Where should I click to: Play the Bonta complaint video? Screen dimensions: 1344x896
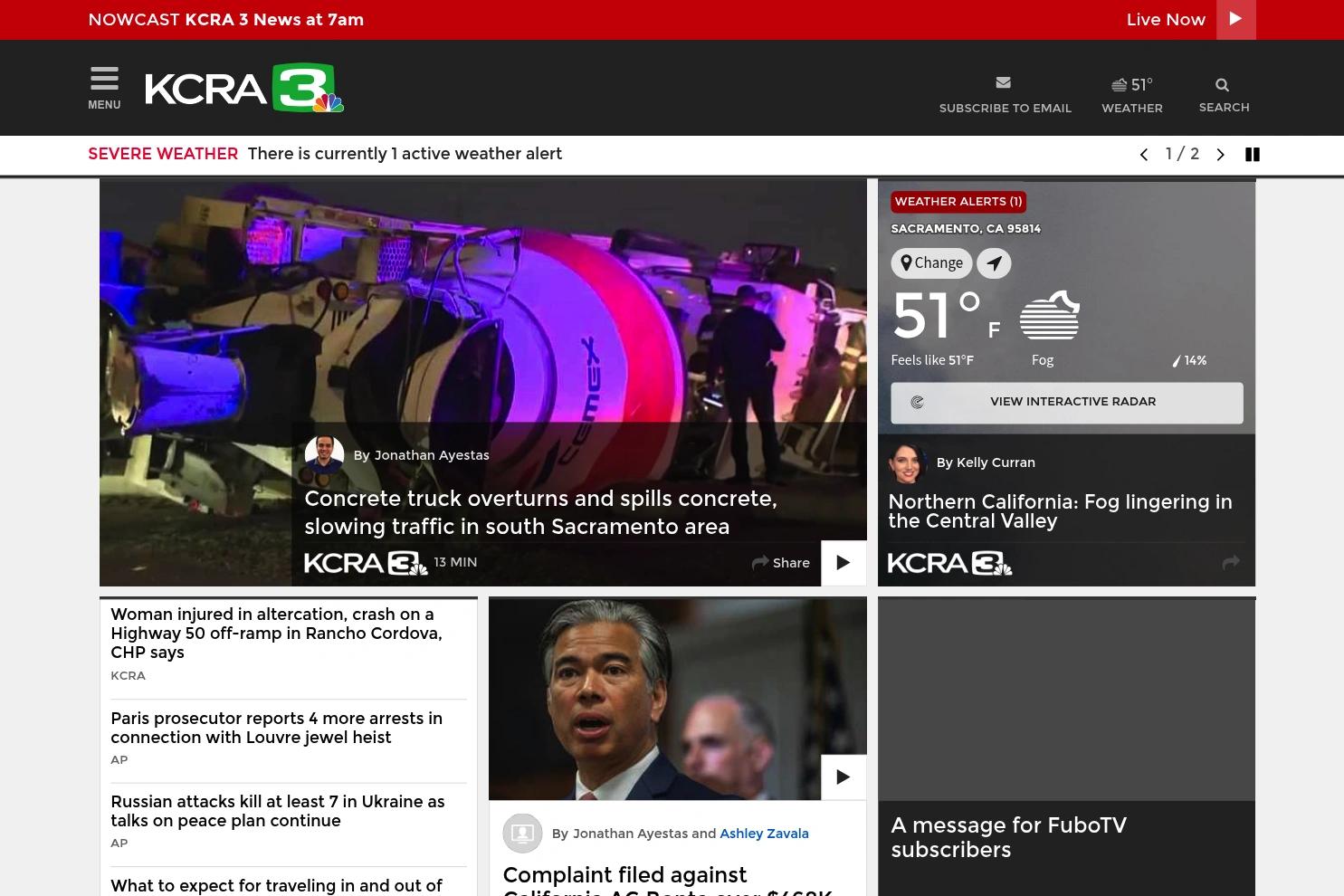pyautogui.click(x=844, y=777)
